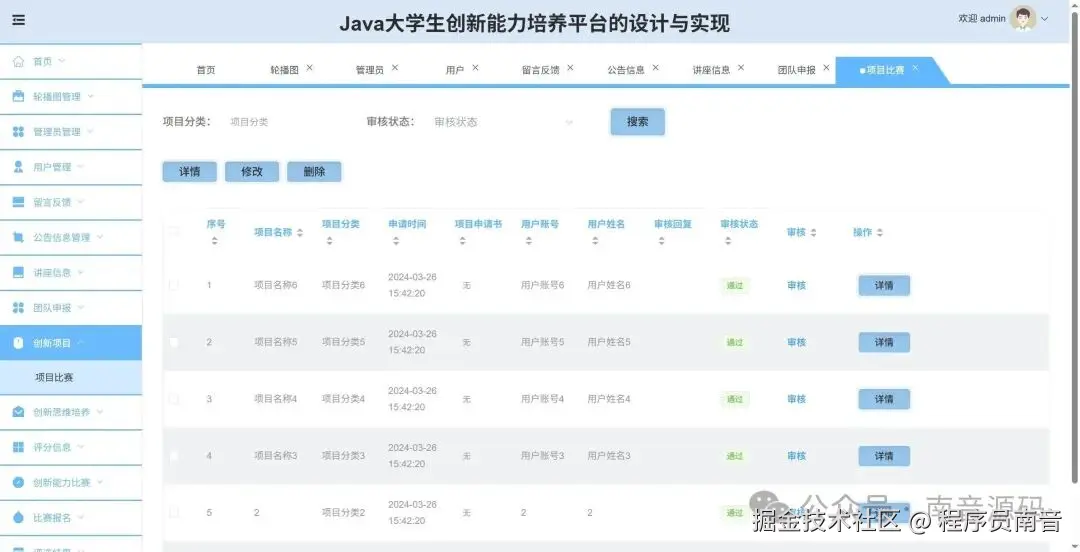The width and height of the screenshot is (1080, 552).
Task: Switch to the 轮播图 tab
Action: pos(284,70)
